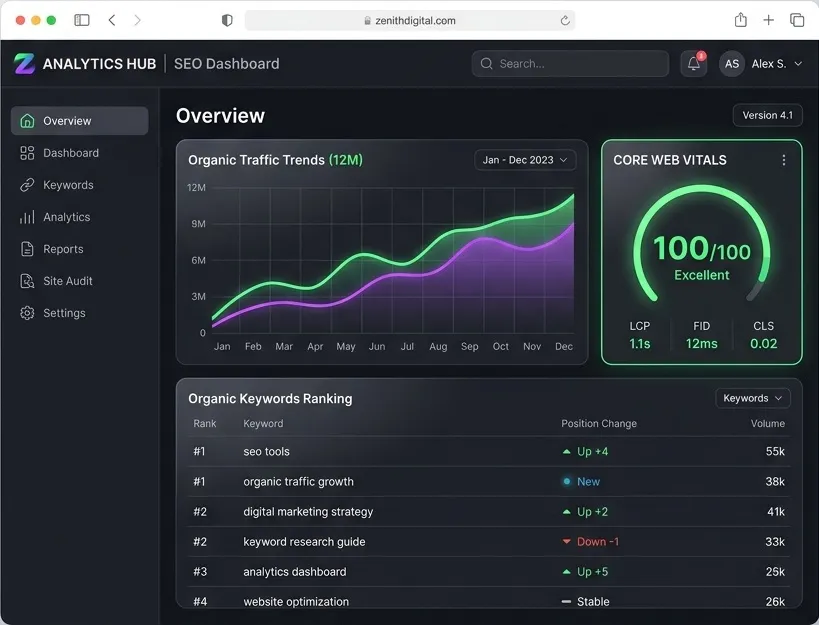
Task: Reload the page with the refresh icon
Action: (x=565, y=20)
